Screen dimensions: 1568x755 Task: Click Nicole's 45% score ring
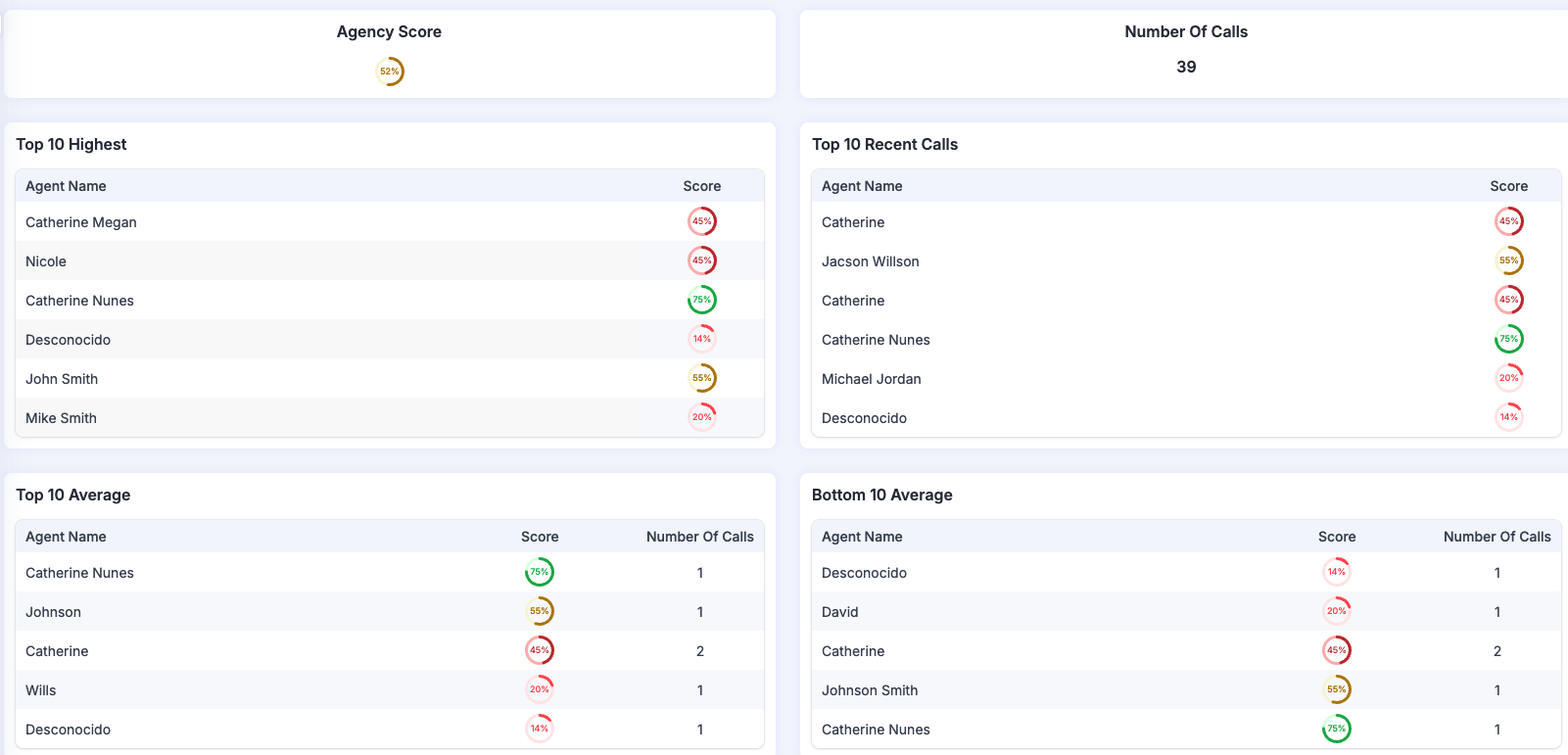(x=702, y=260)
